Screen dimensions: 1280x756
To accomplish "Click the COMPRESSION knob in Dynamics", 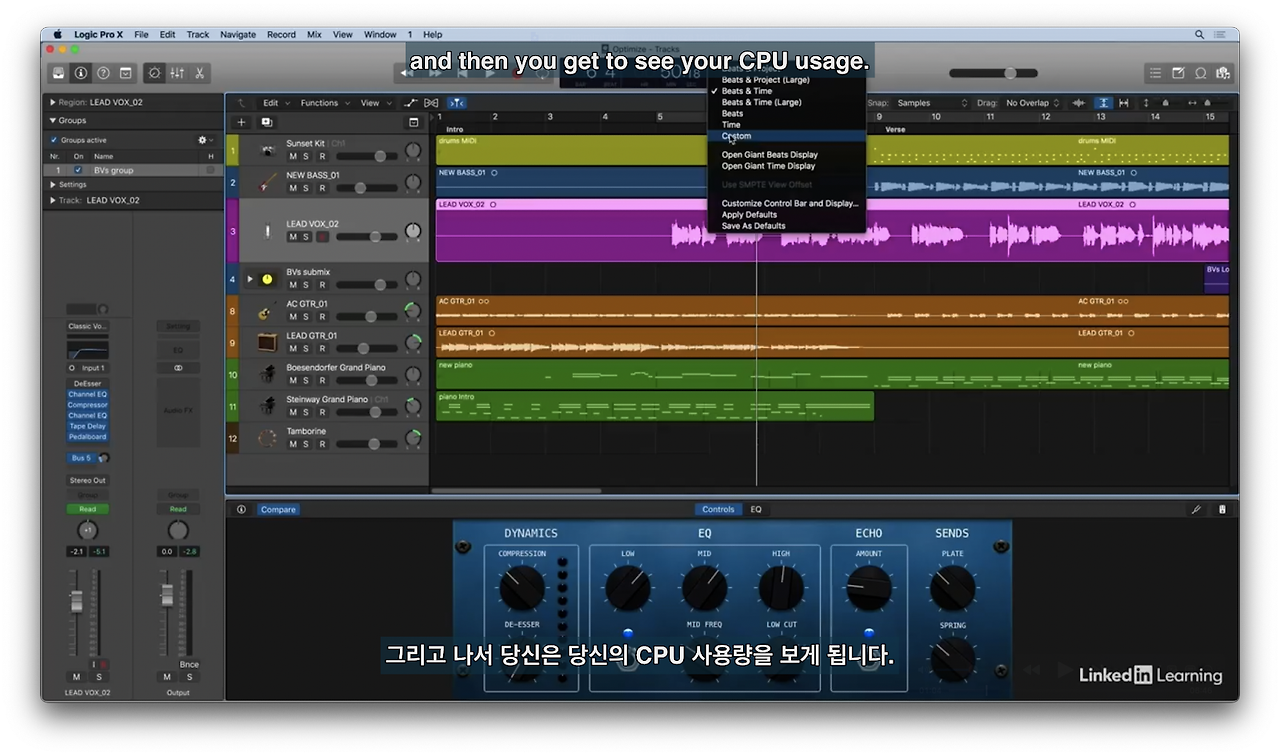I will click(522, 588).
